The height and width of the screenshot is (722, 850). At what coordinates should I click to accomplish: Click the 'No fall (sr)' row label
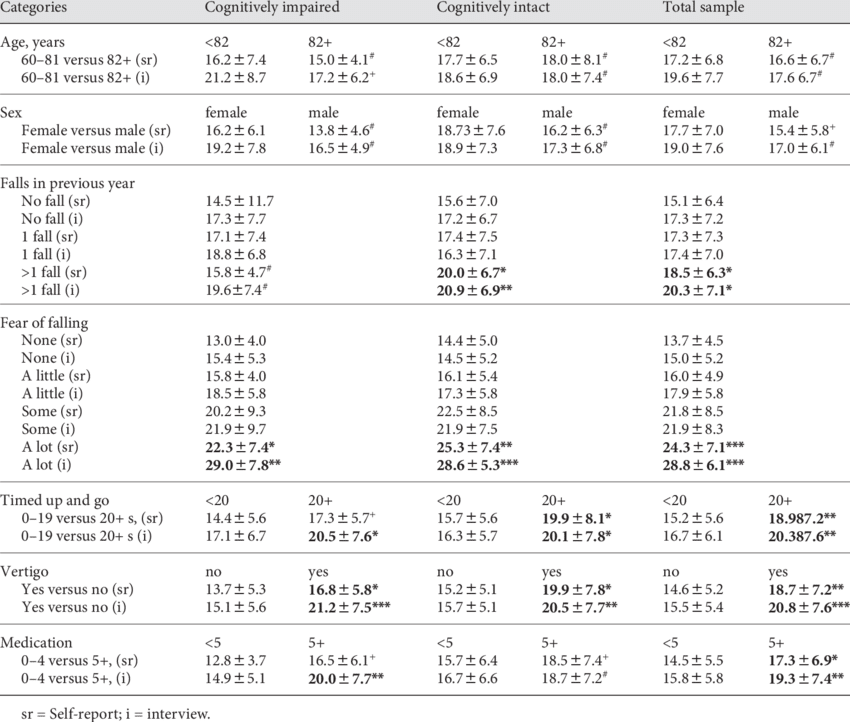56,201
